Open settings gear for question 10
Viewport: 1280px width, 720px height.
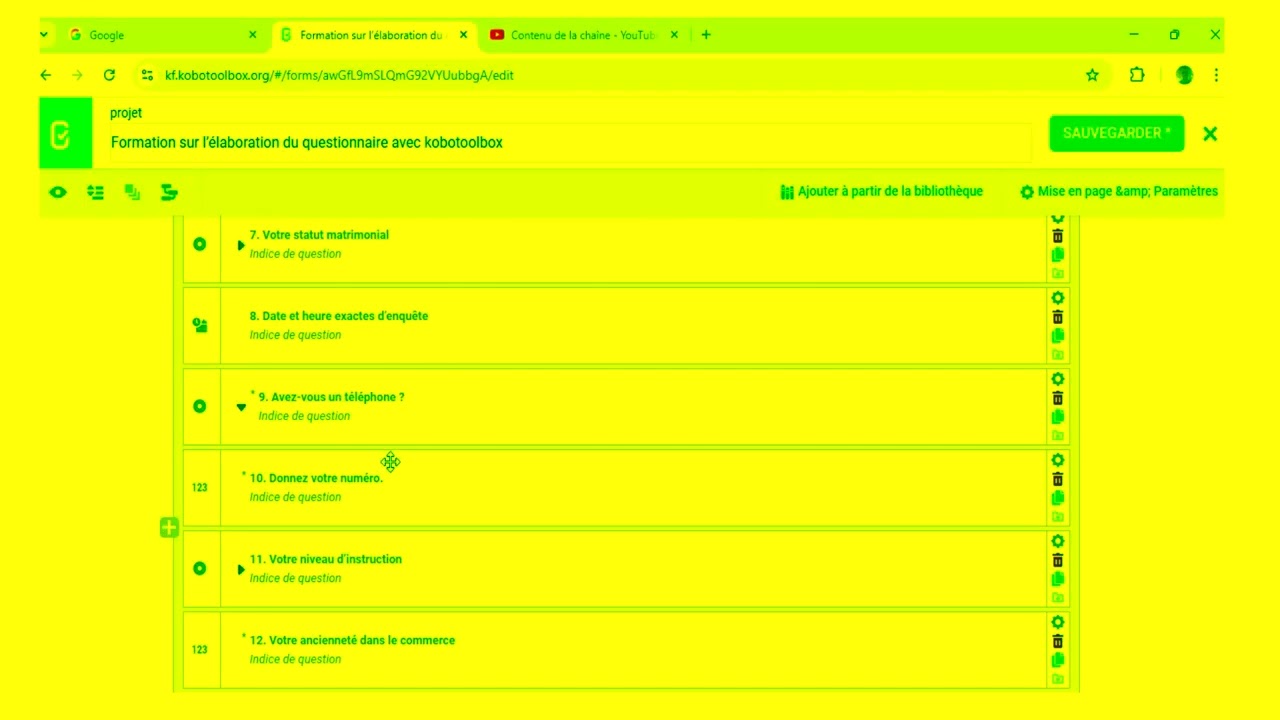coord(1058,460)
